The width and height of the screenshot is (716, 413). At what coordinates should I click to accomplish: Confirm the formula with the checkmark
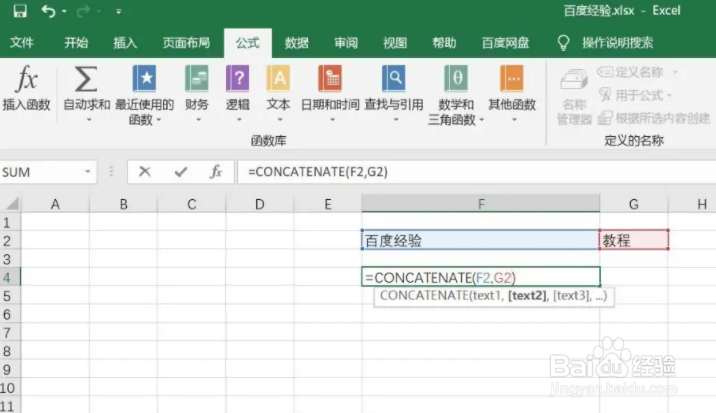pyautogui.click(x=181, y=172)
